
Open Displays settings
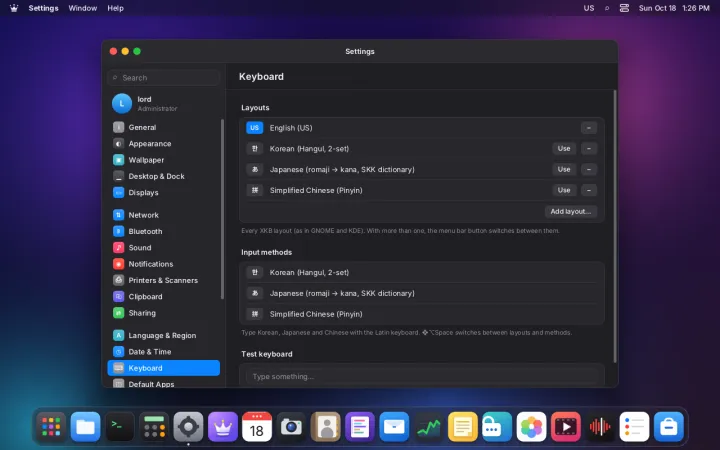(x=163, y=192)
